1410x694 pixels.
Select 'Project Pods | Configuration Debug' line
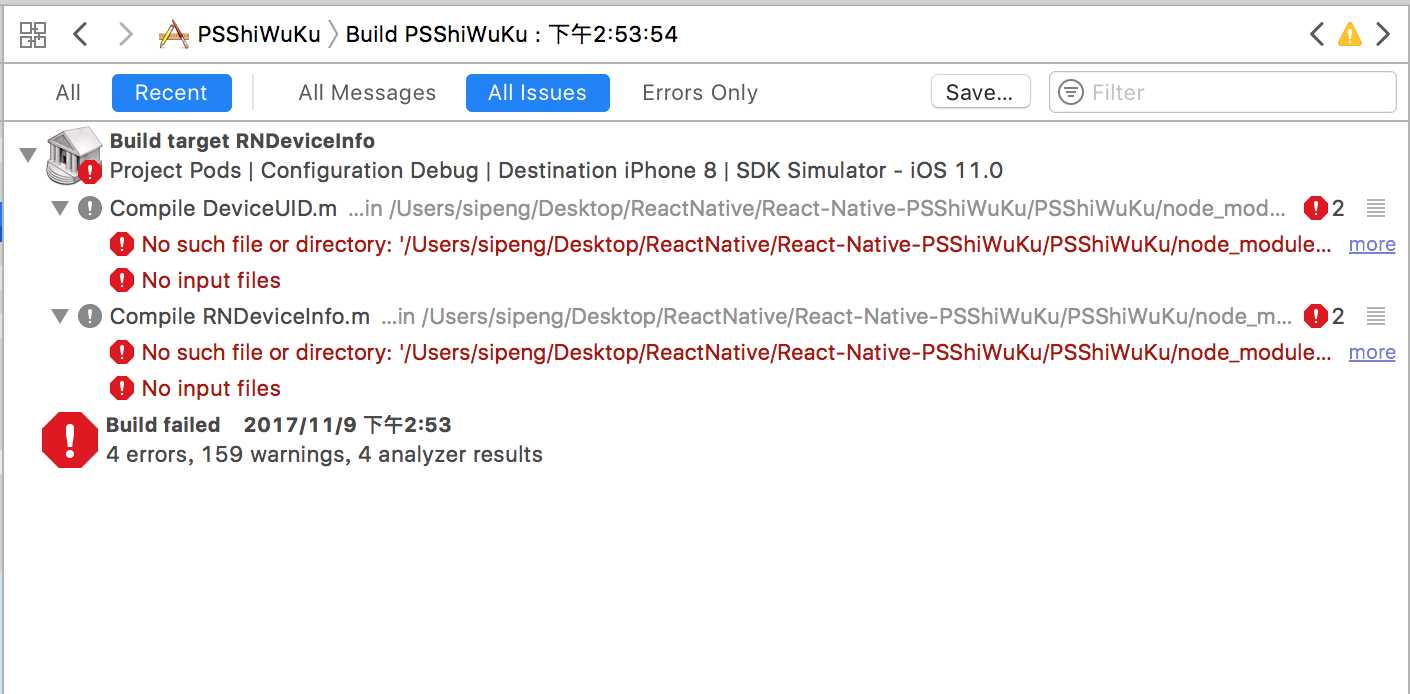556,170
